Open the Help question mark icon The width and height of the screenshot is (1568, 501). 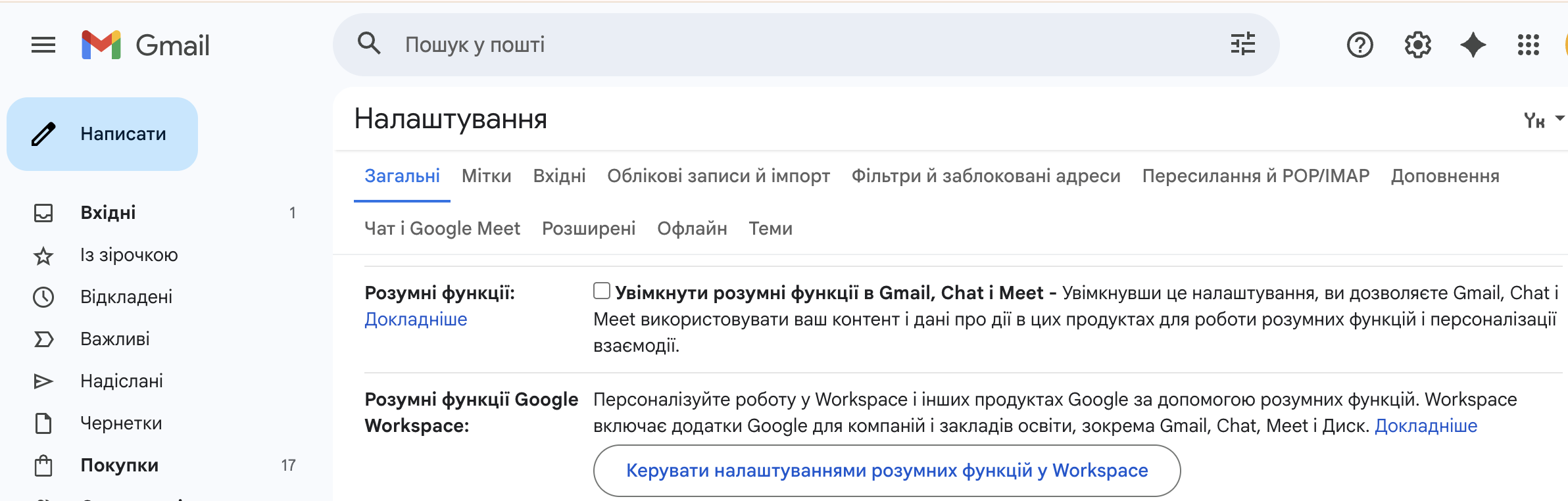tap(1360, 45)
